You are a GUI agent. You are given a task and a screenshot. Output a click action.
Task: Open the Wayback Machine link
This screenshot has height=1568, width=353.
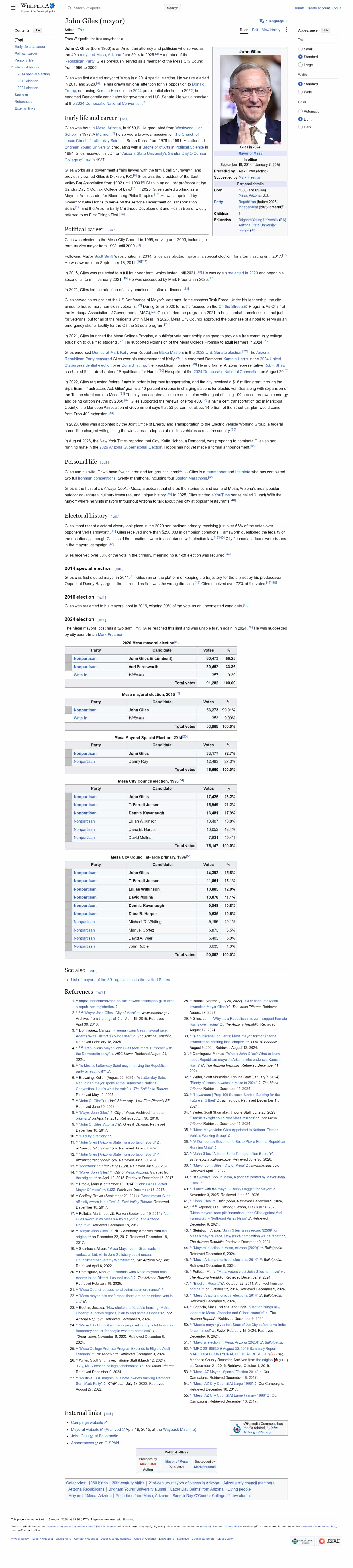pos(179,1429)
